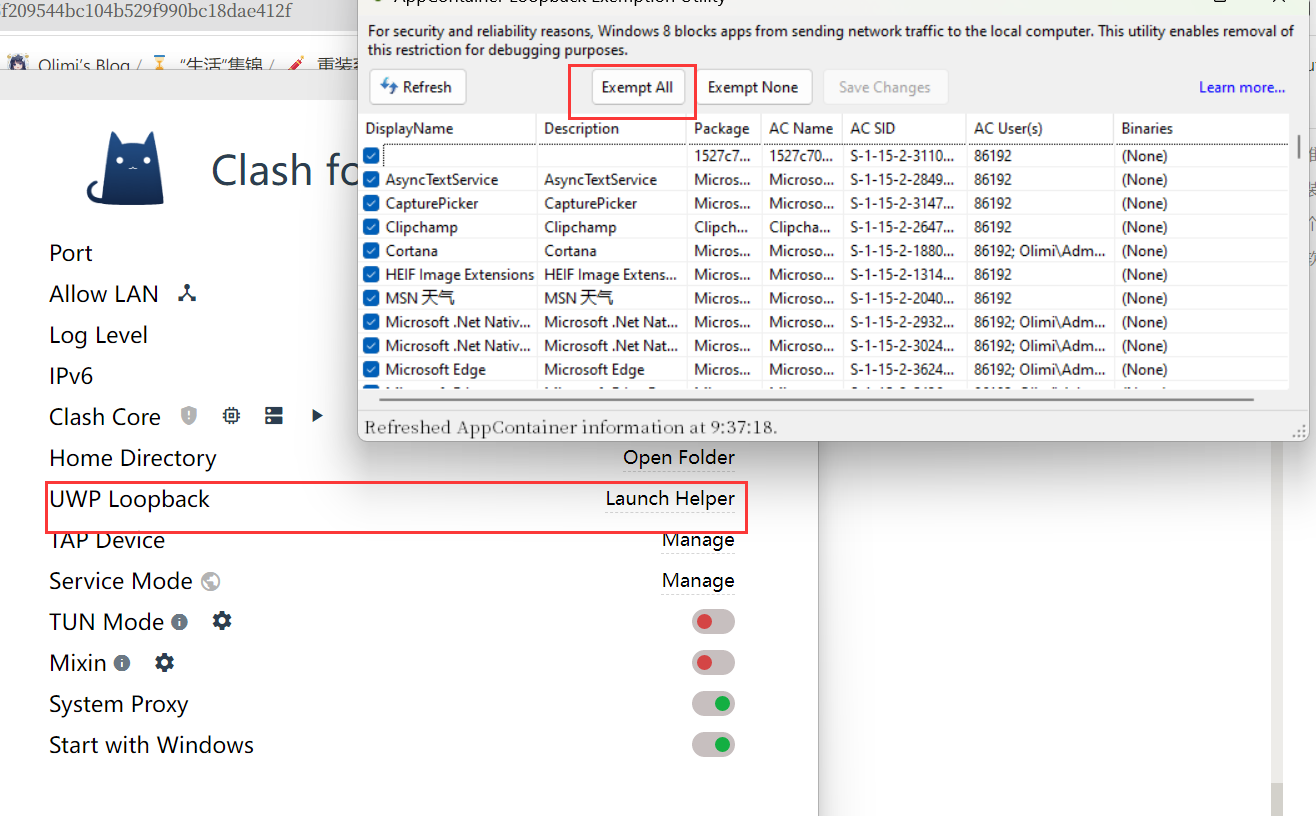1316x816 pixels.
Task: Click the chip icon beside Clash Core
Action: pyautogui.click(x=231, y=415)
